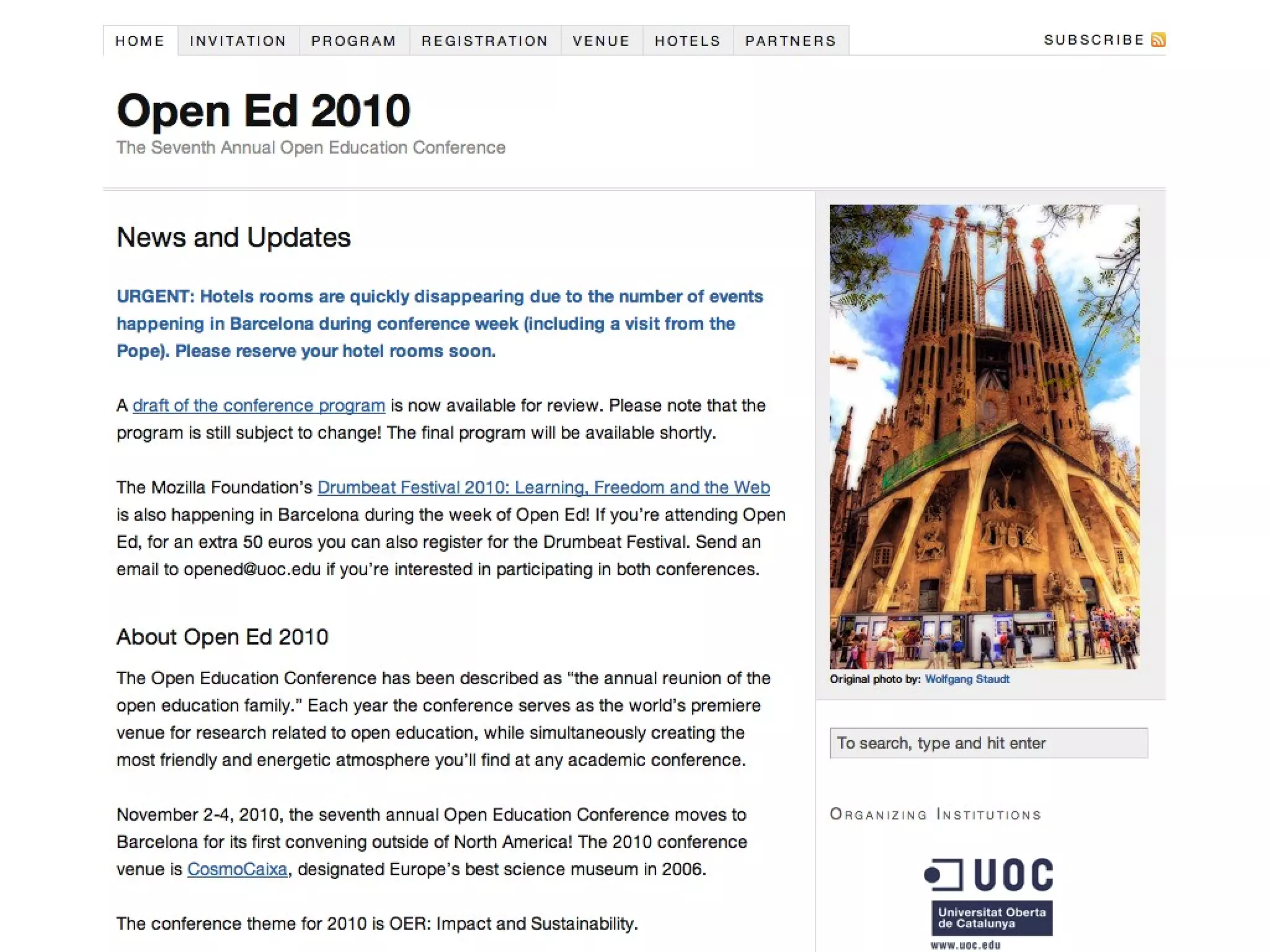Go to the Invitation page
Image resolution: width=1270 pixels, height=952 pixels.
point(238,41)
